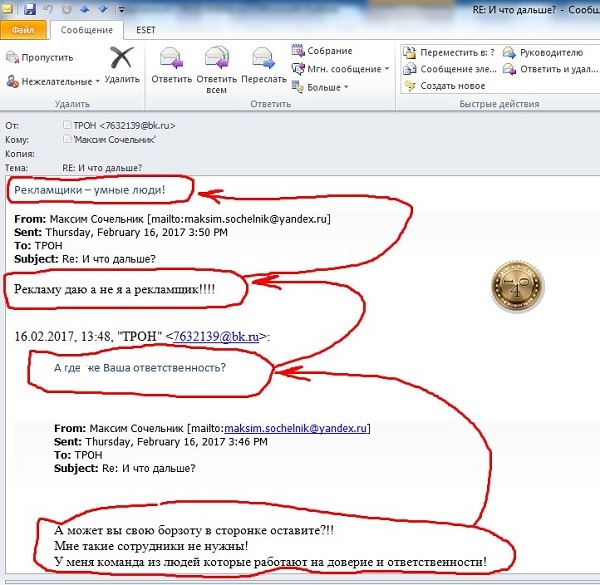Viewport: 600px width, 585px height.
Task: Click the Redo icon in quick access toolbar
Action: click(67, 9)
